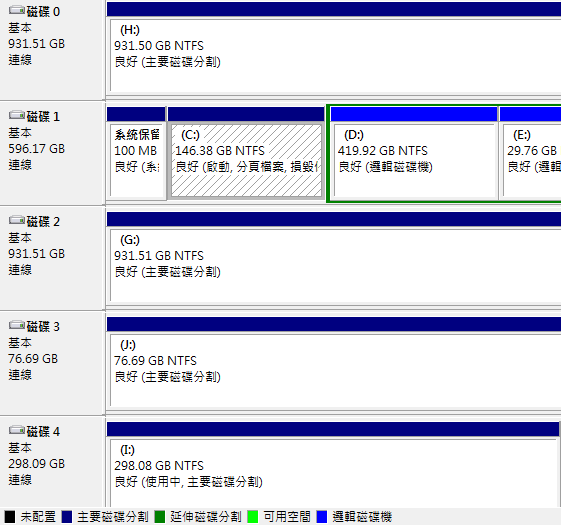Select the 系統保留 100 MB partition
Viewport: 561px width, 525px height.
[x=136, y=160]
